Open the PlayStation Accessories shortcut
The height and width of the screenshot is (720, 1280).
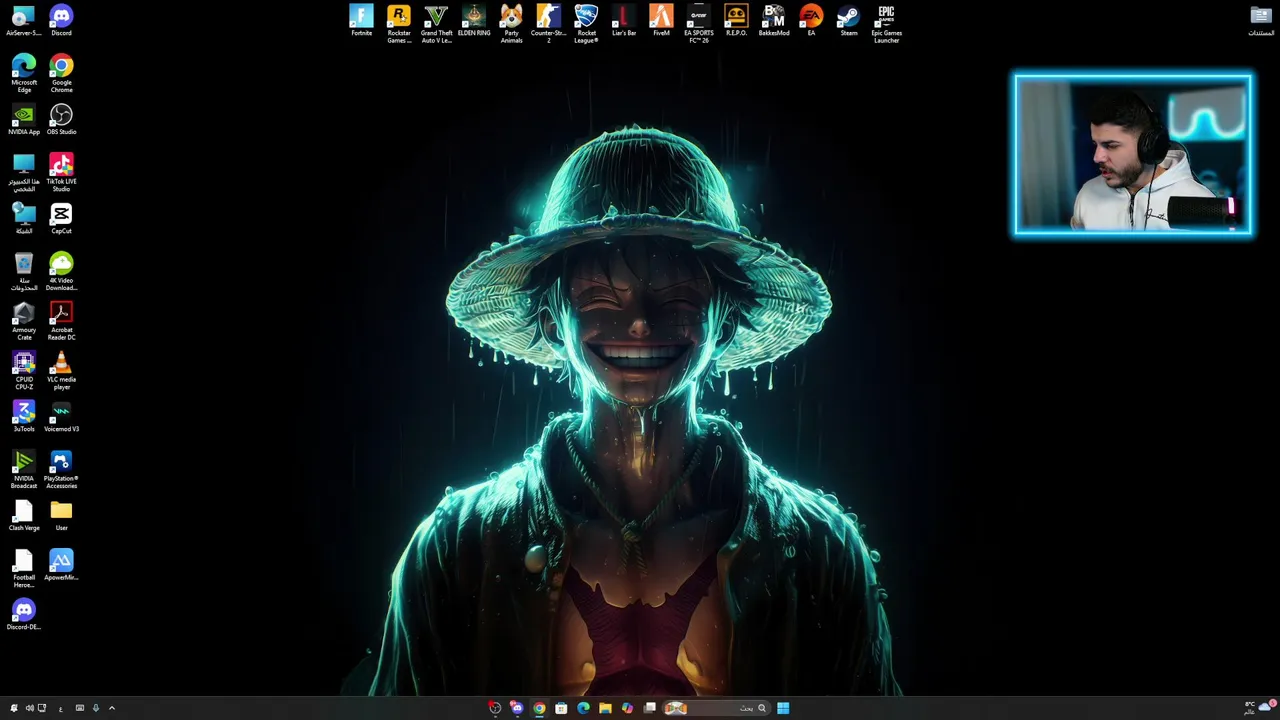61,470
